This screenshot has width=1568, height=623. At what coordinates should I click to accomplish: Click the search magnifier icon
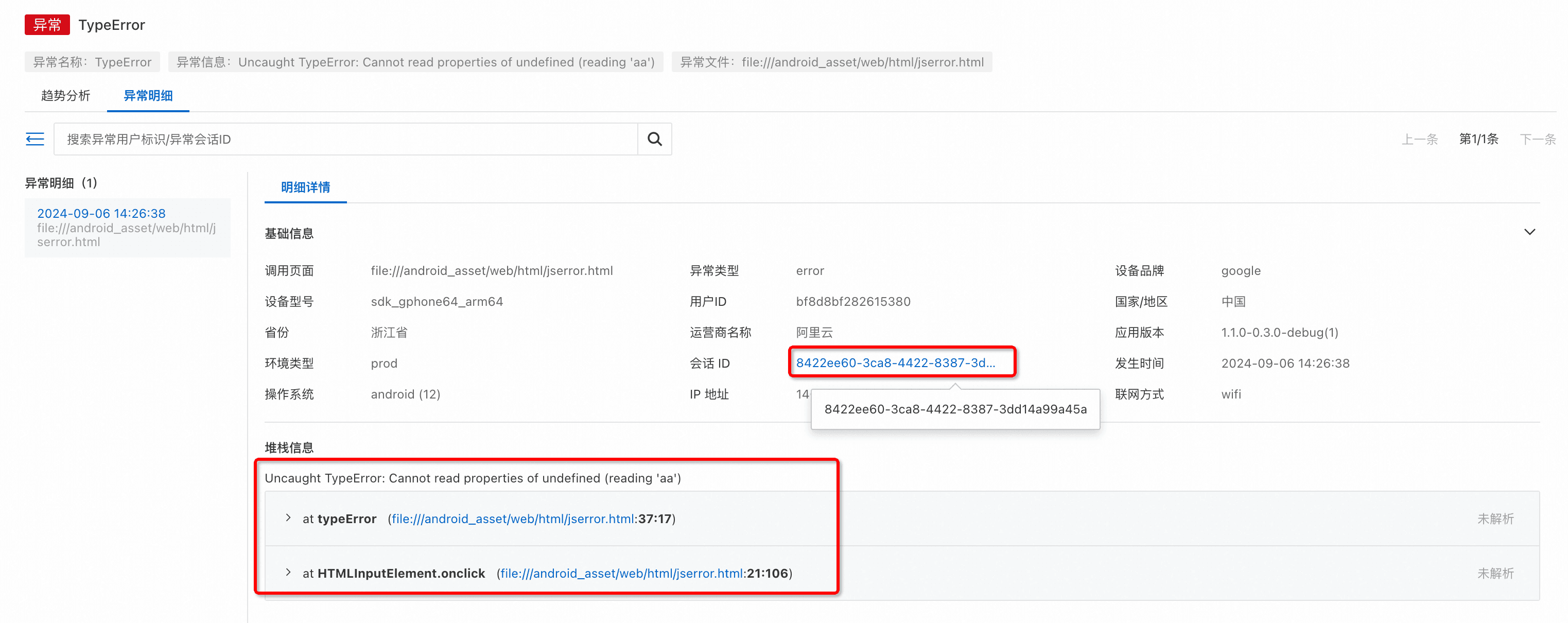tap(654, 139)
